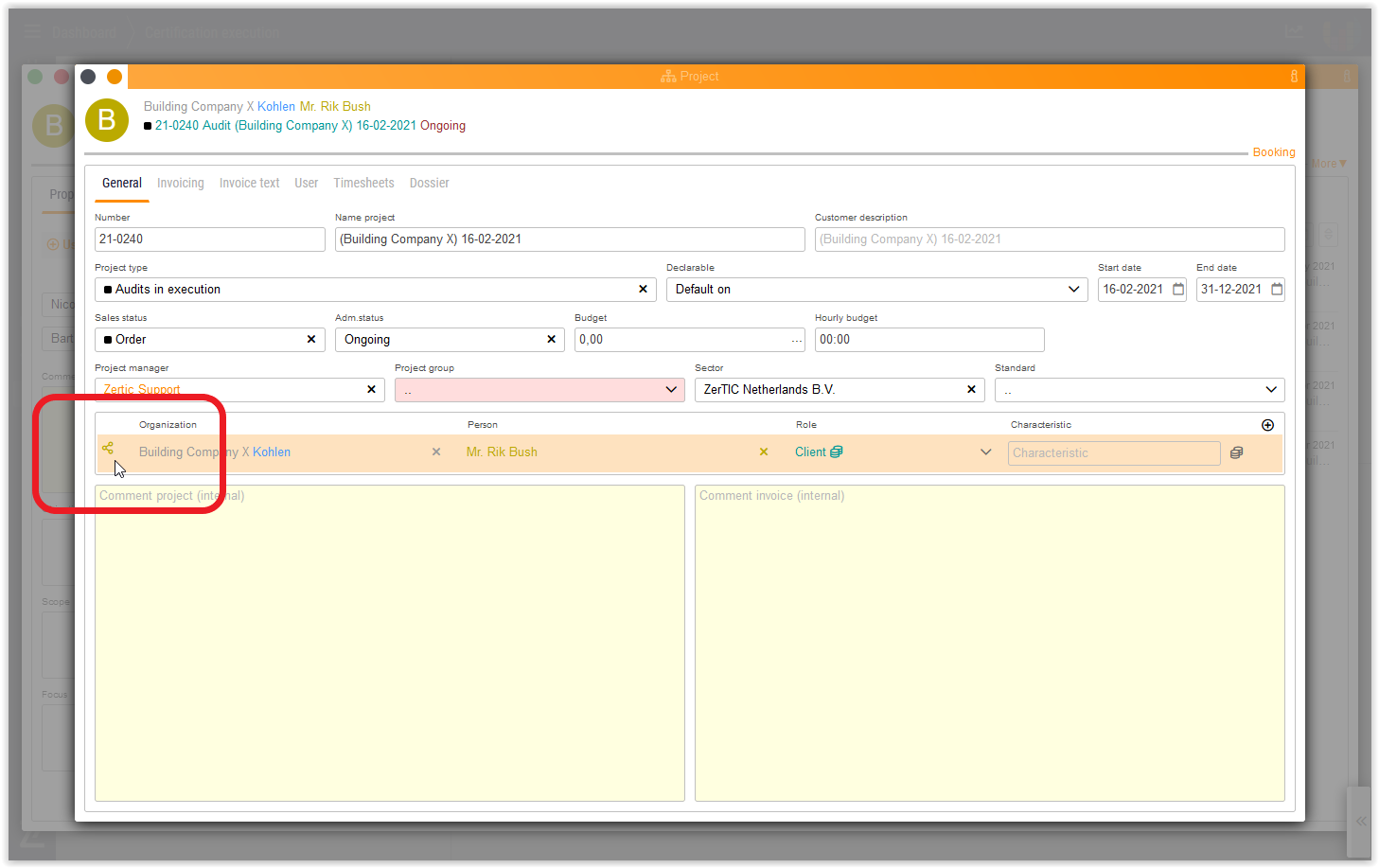Open the Mr. Rik Bush link in header
The height and width of the screenshot is (868, 1379).
(x=335, y=107)
